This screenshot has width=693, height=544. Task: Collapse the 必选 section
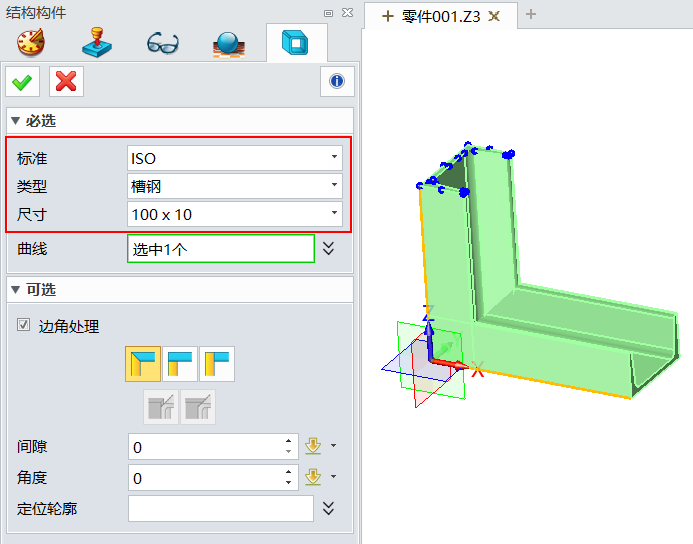click(16, 121)
